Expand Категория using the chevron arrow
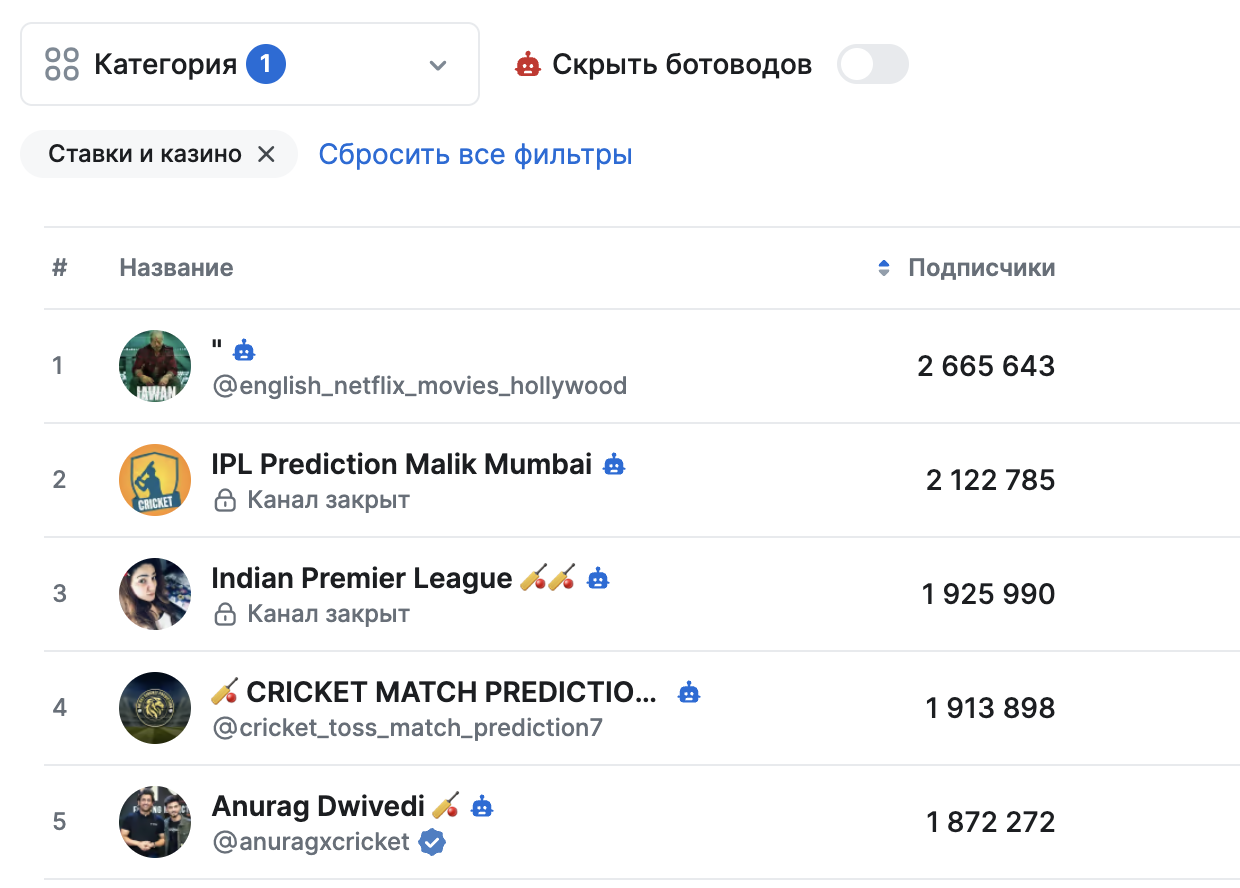The image size is (1240, 888). [437, 66]
